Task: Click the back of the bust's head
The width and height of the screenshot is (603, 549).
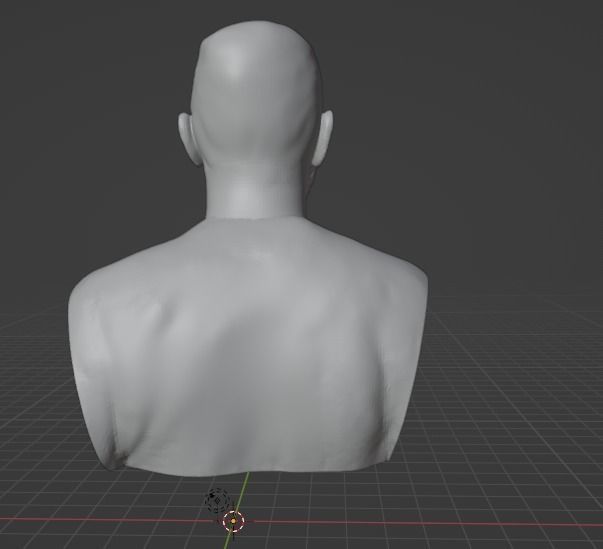Action: [x=255, y=92]
